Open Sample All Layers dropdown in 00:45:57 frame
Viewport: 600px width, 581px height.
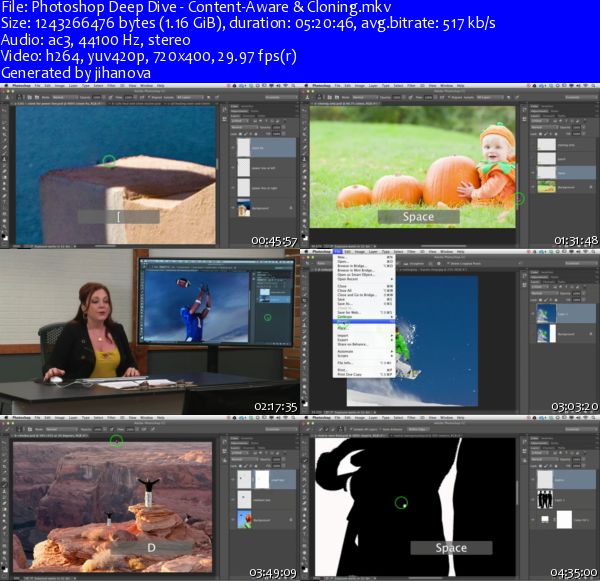190,97
